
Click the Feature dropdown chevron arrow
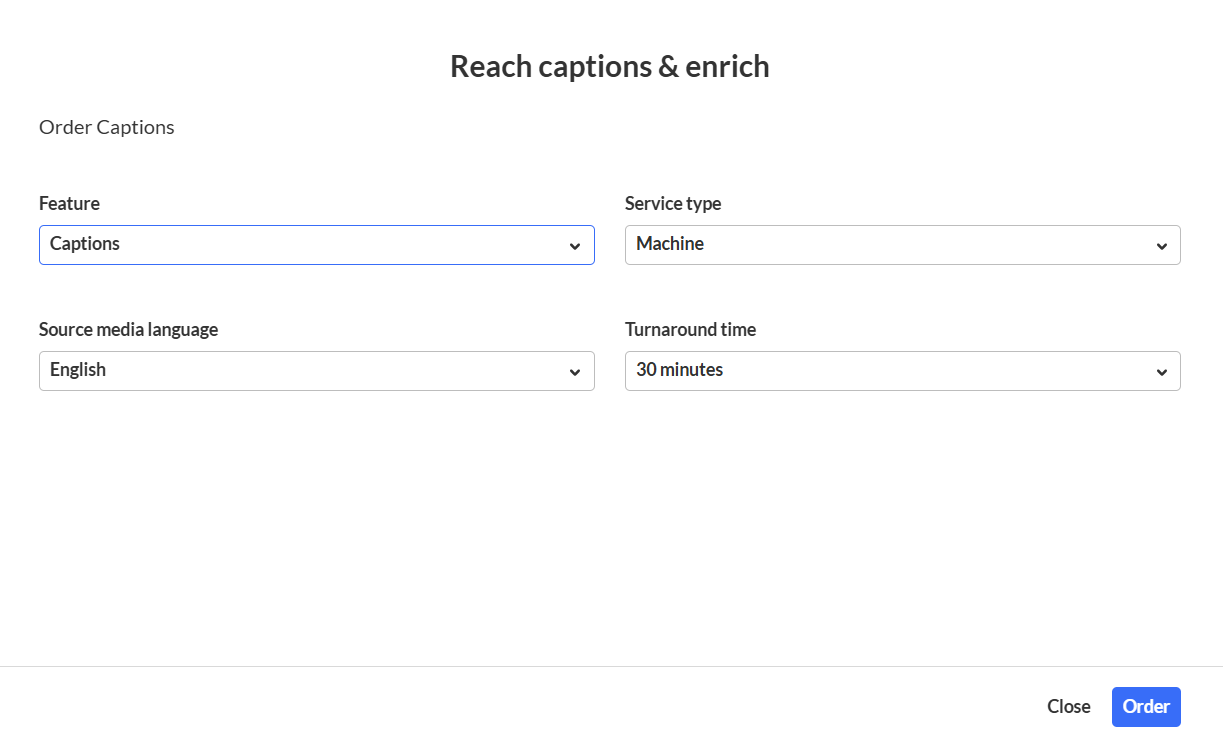pyautogui.click(x=575, y=246)
